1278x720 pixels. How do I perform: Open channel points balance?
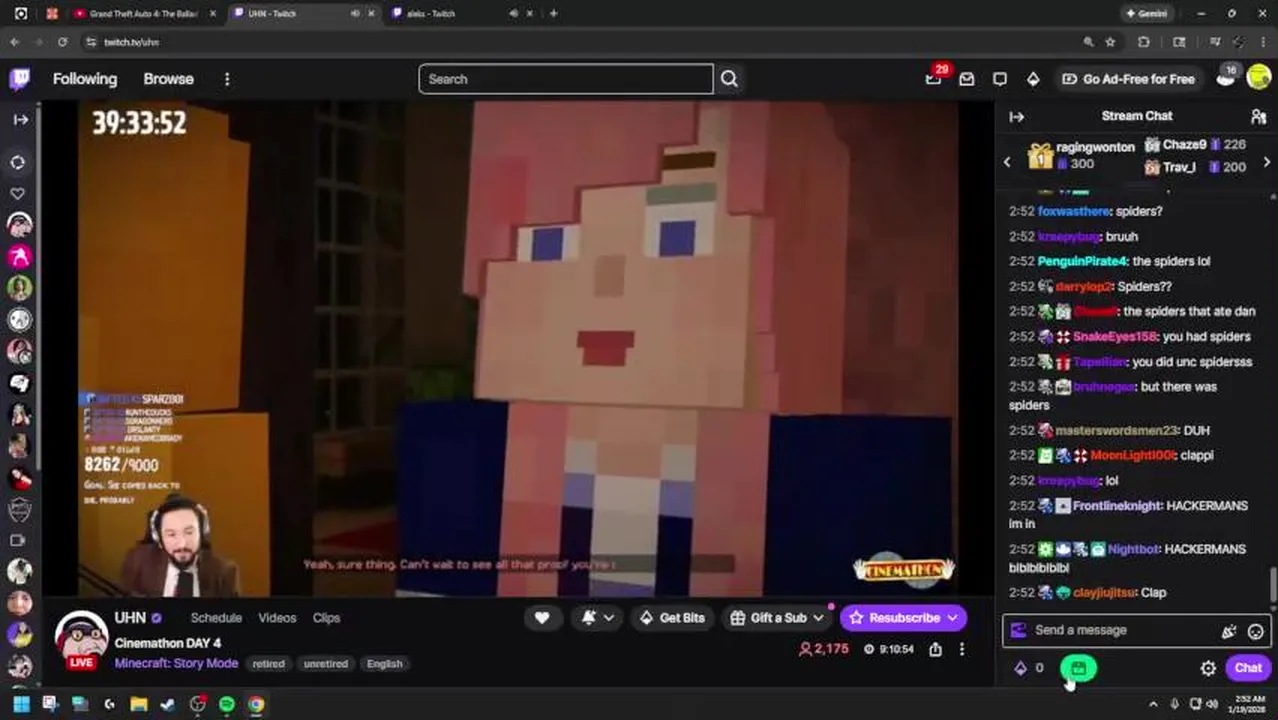1029,668
